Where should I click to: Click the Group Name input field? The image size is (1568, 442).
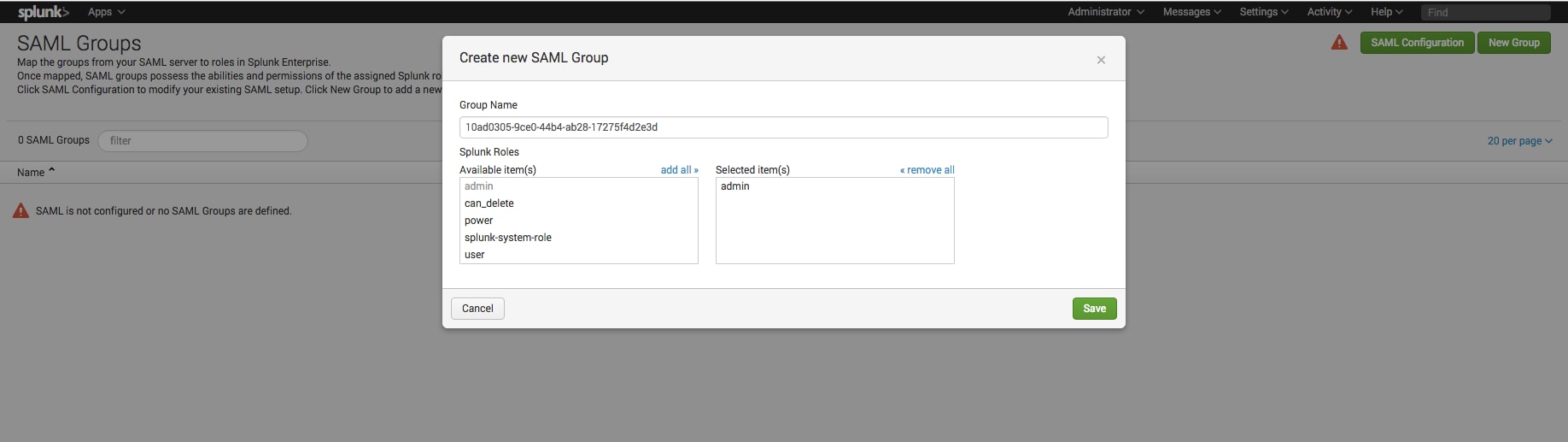783,127
